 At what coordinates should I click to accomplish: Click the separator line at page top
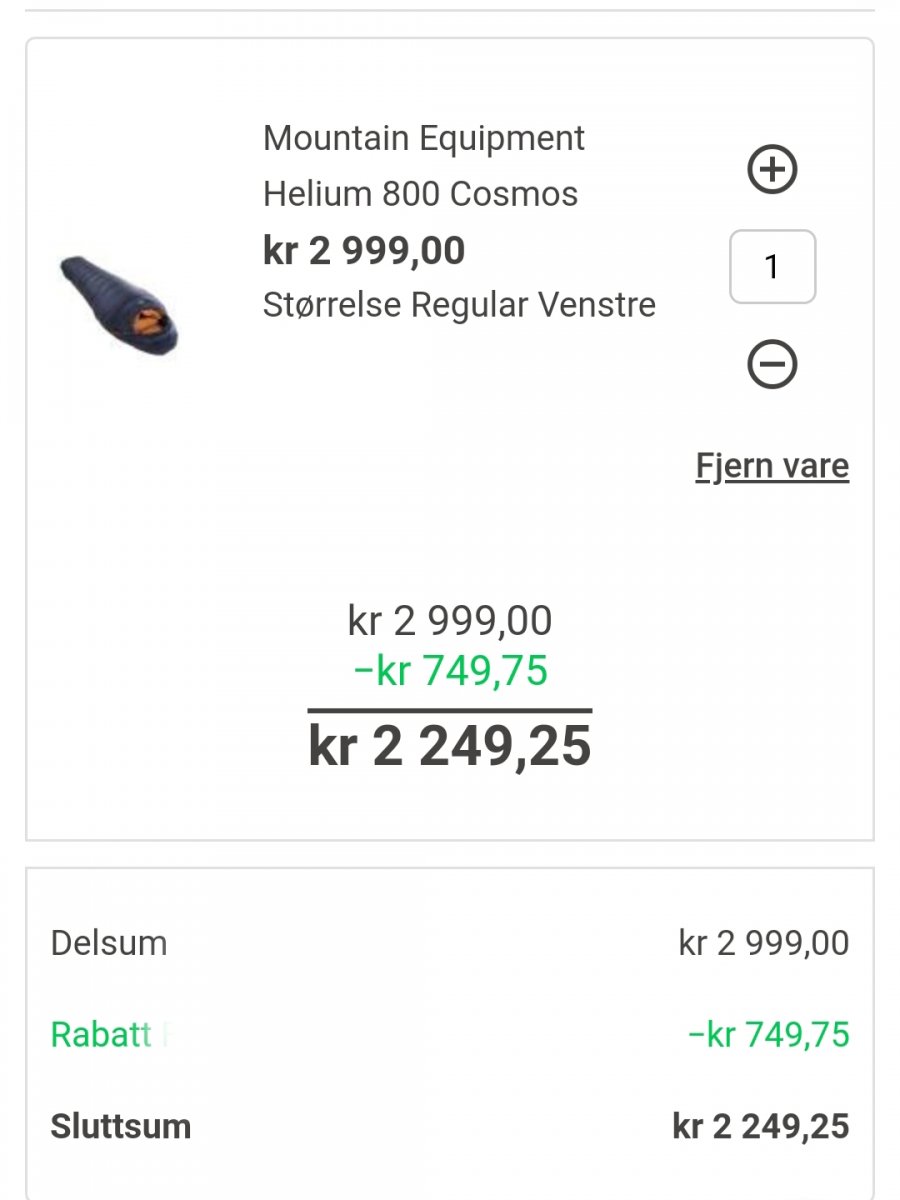pyautogui.click(x=450, y=11)
